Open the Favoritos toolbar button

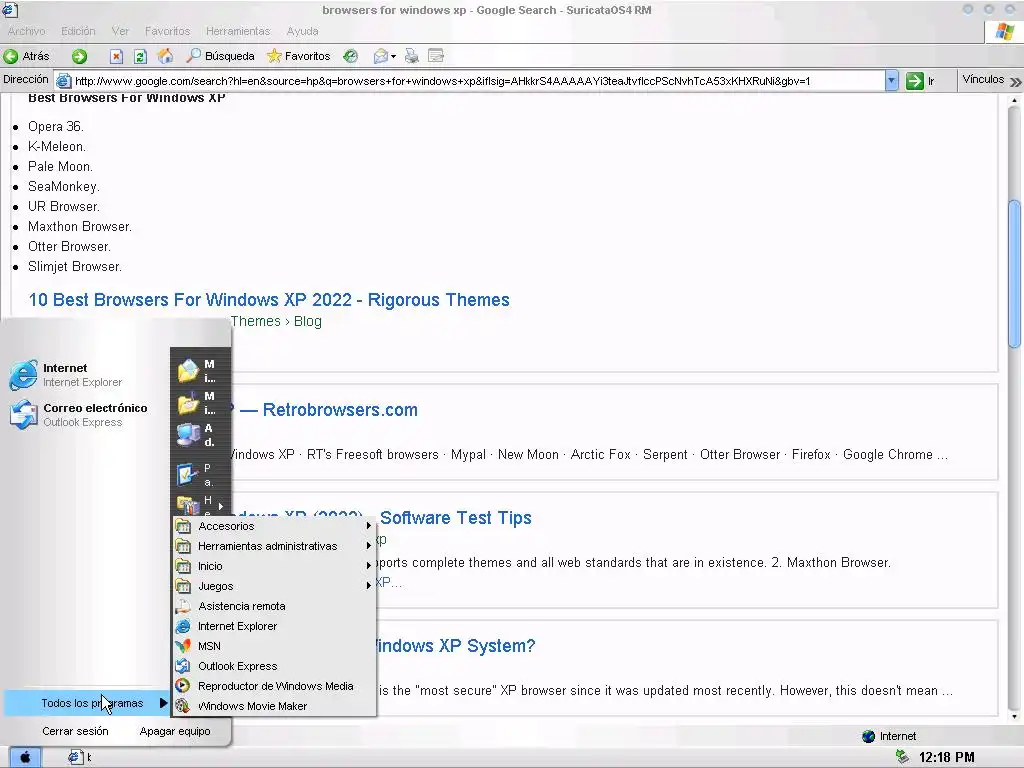click(298, 56)
